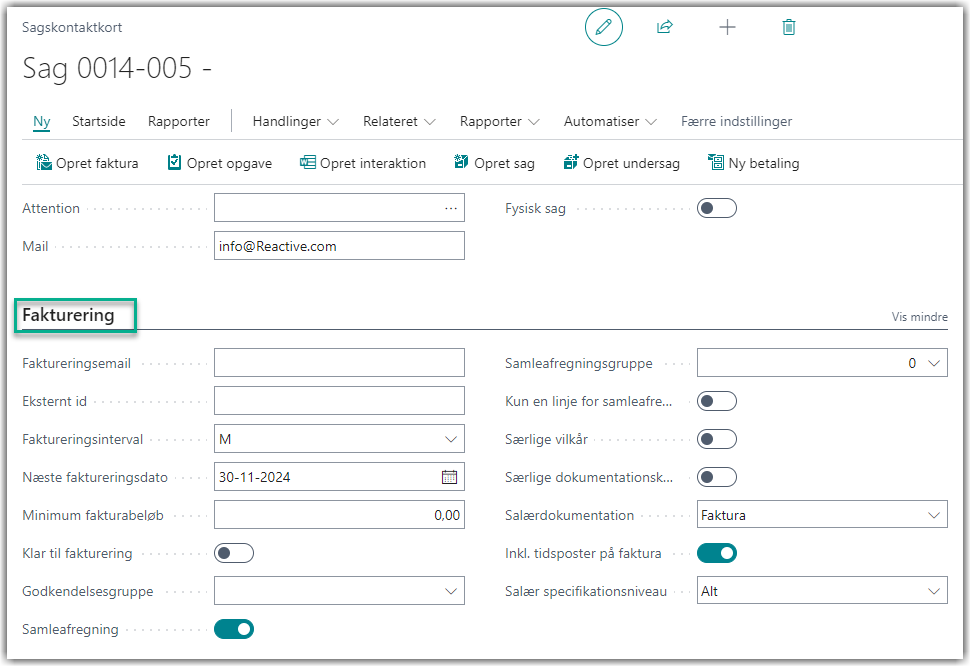The image size is (971, 667).
Task: Open the Handlinger menu
Action: pyautogui.click(x=295, y=121)
